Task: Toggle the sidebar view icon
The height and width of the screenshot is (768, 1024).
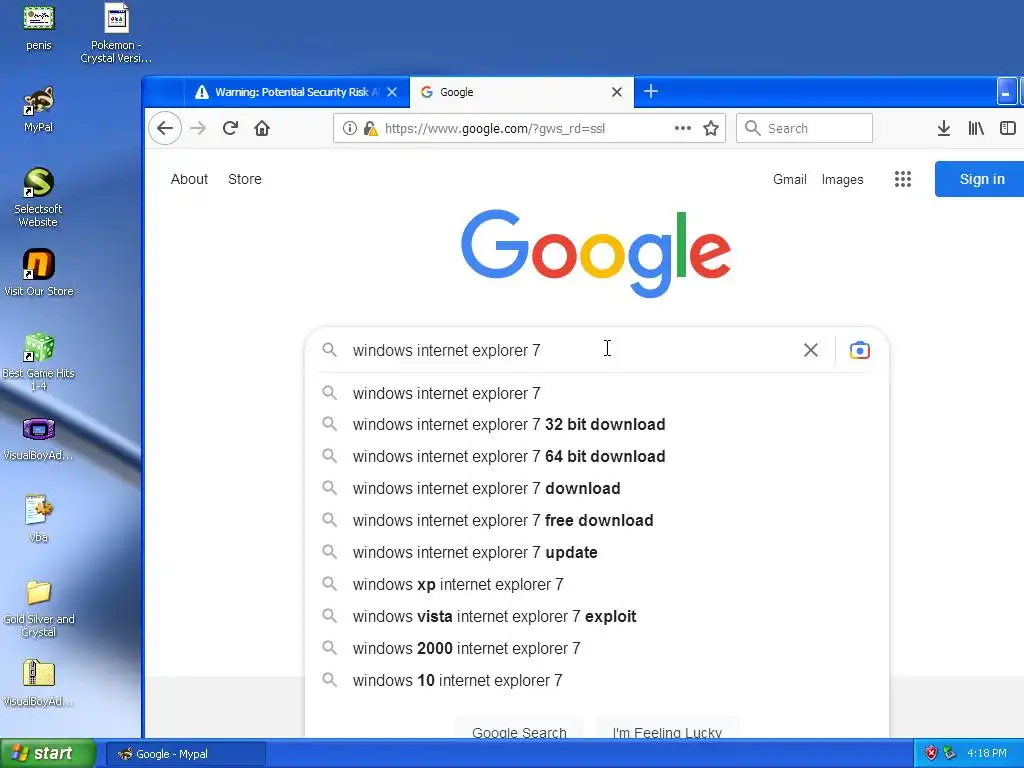Action: tap(1007, 128)
